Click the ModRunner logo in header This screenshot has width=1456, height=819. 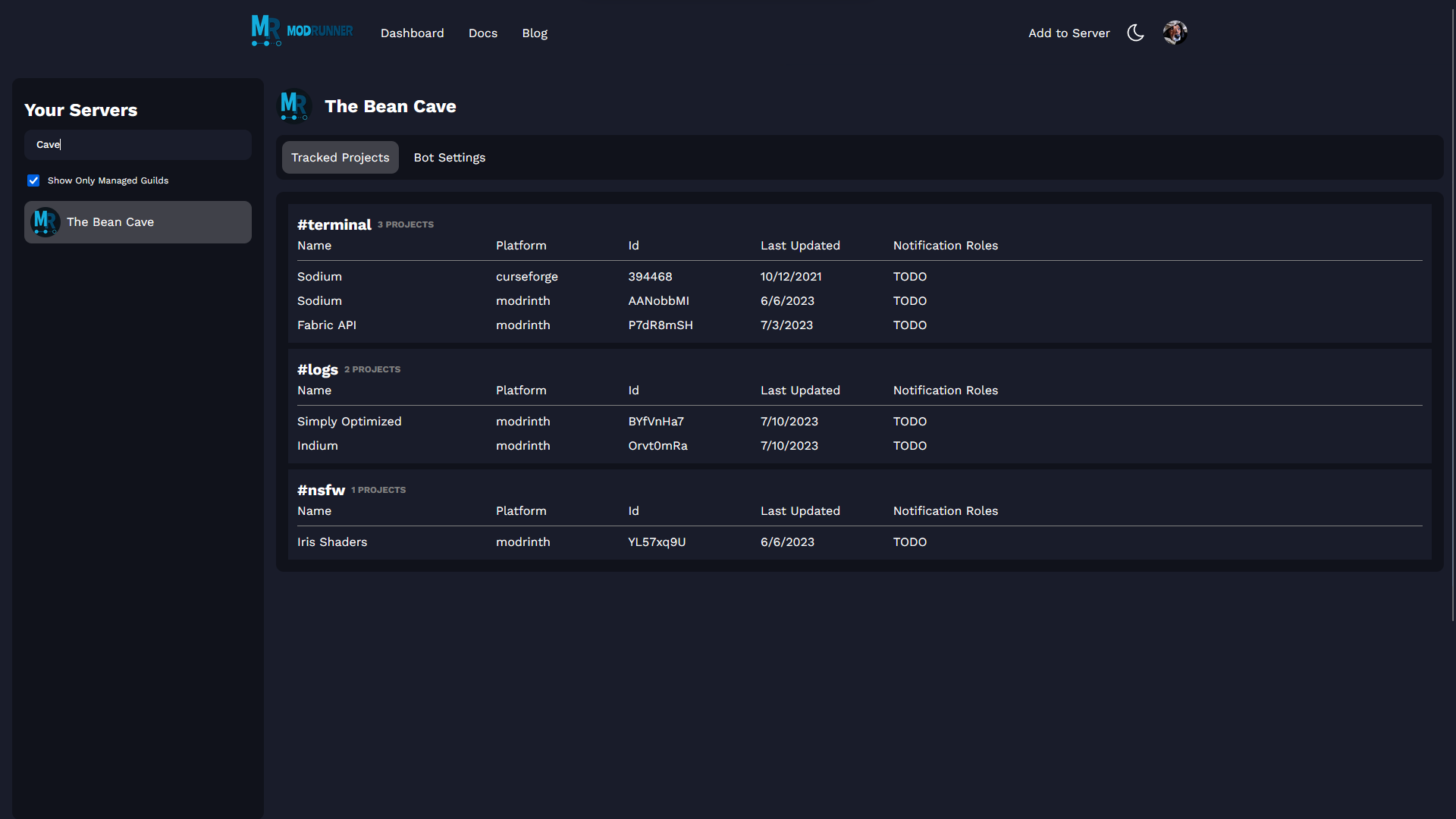[x=302, y=31]
